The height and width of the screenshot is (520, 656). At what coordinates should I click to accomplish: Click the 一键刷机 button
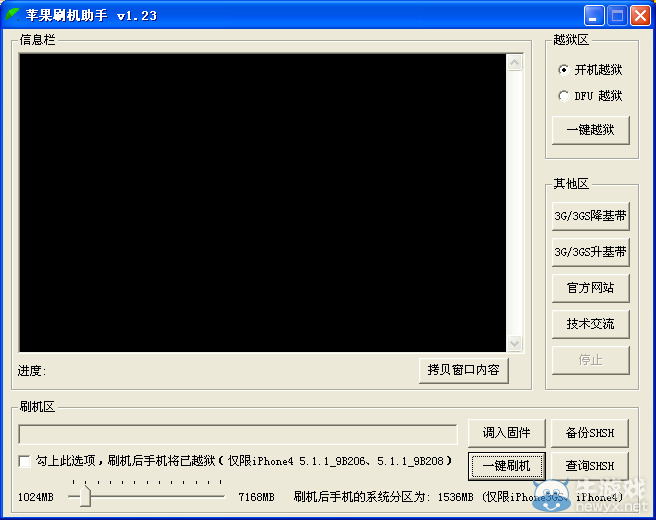coord(507,466)
